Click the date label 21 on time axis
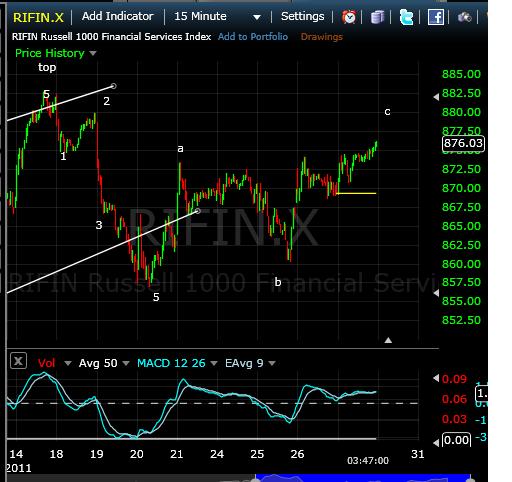Viewport: 512px width, 482px height. (x=177, y=454)
